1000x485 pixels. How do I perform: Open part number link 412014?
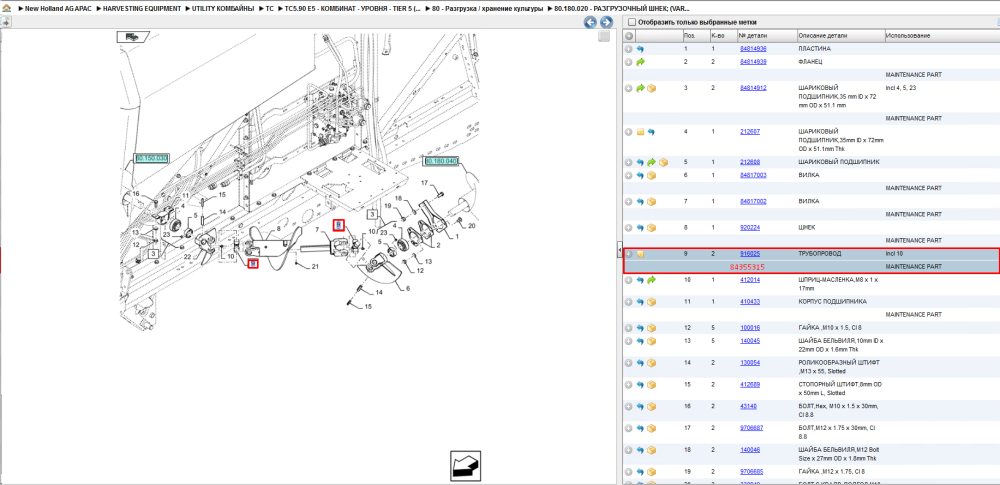750,280
